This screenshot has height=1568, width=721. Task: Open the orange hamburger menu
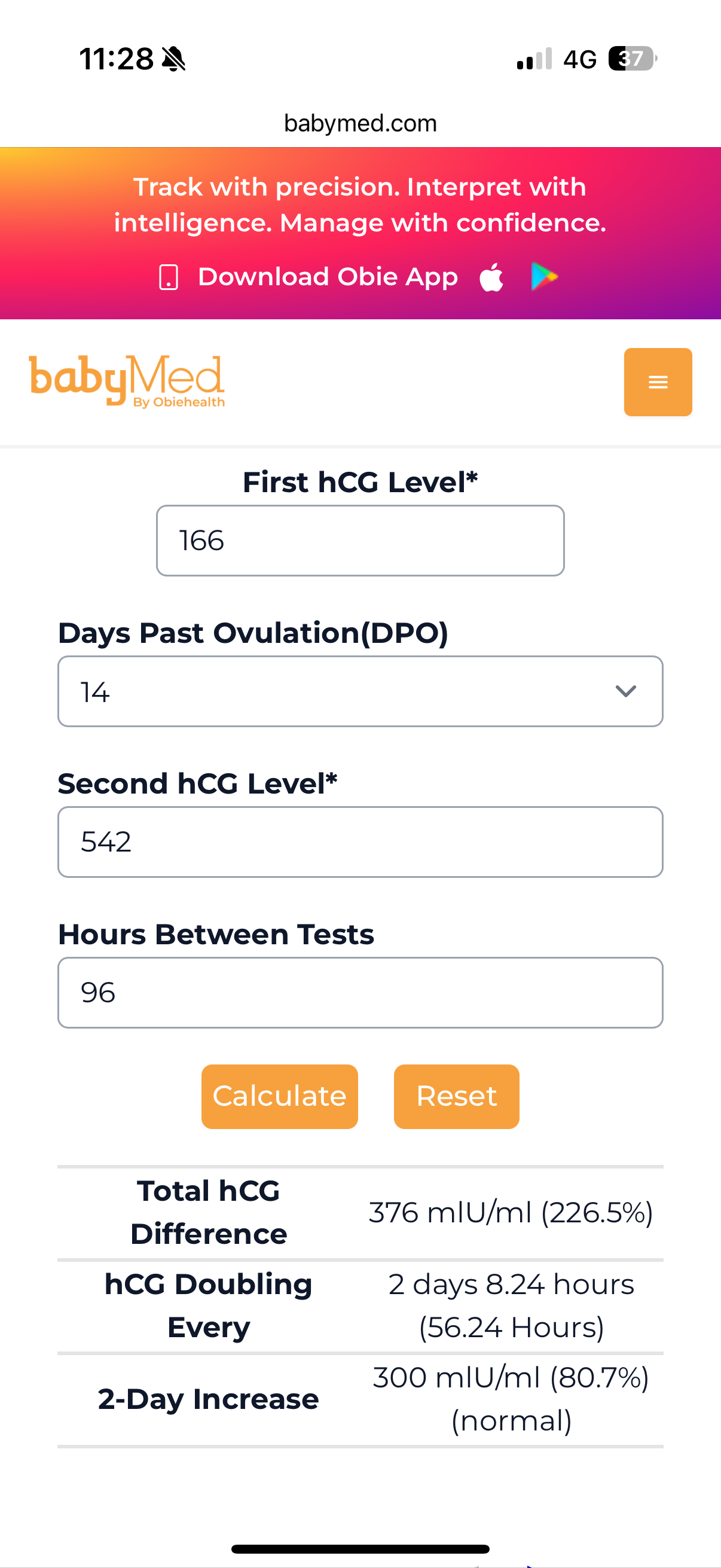point(657,382)
